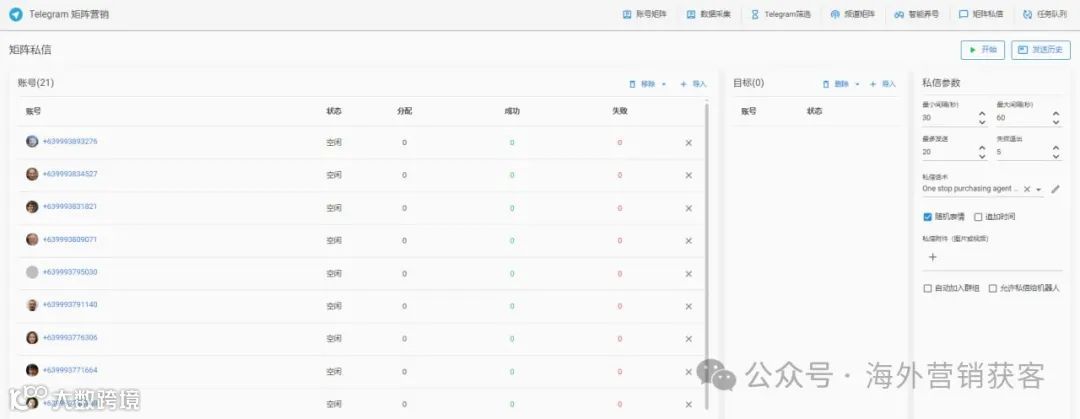Viewport: 1080px width, 419px height.
Task: Remove account +639993893276 with its X
Action: point(689,143)
